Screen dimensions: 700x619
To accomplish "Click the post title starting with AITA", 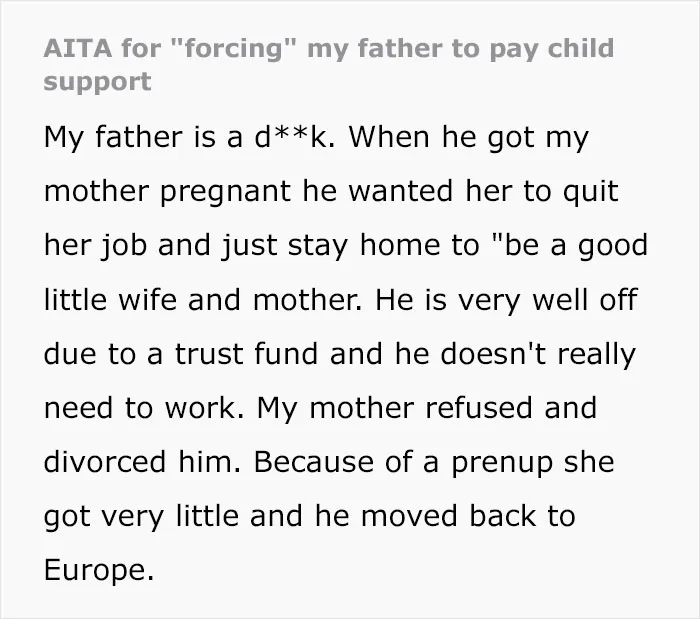I will pyautogui.click(x=329, y=65).
